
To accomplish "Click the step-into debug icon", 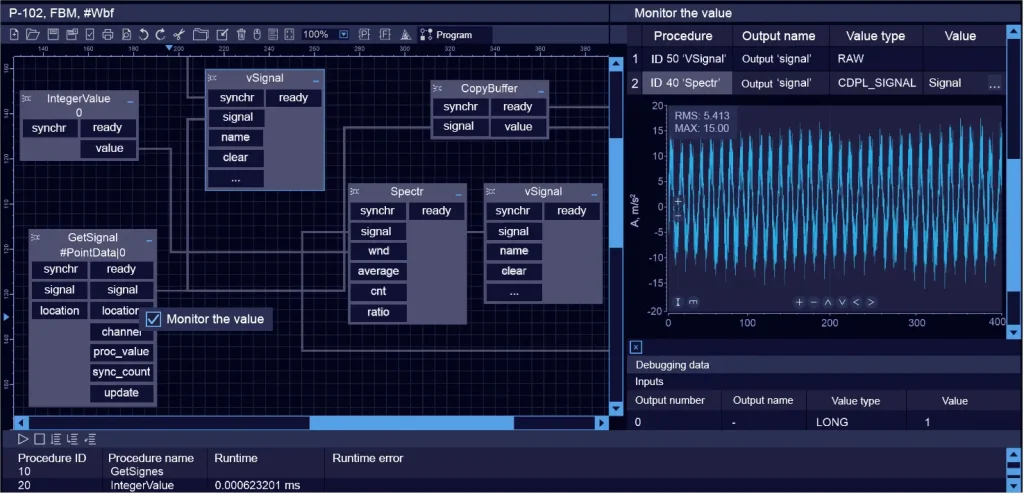I will coord(56,439).
